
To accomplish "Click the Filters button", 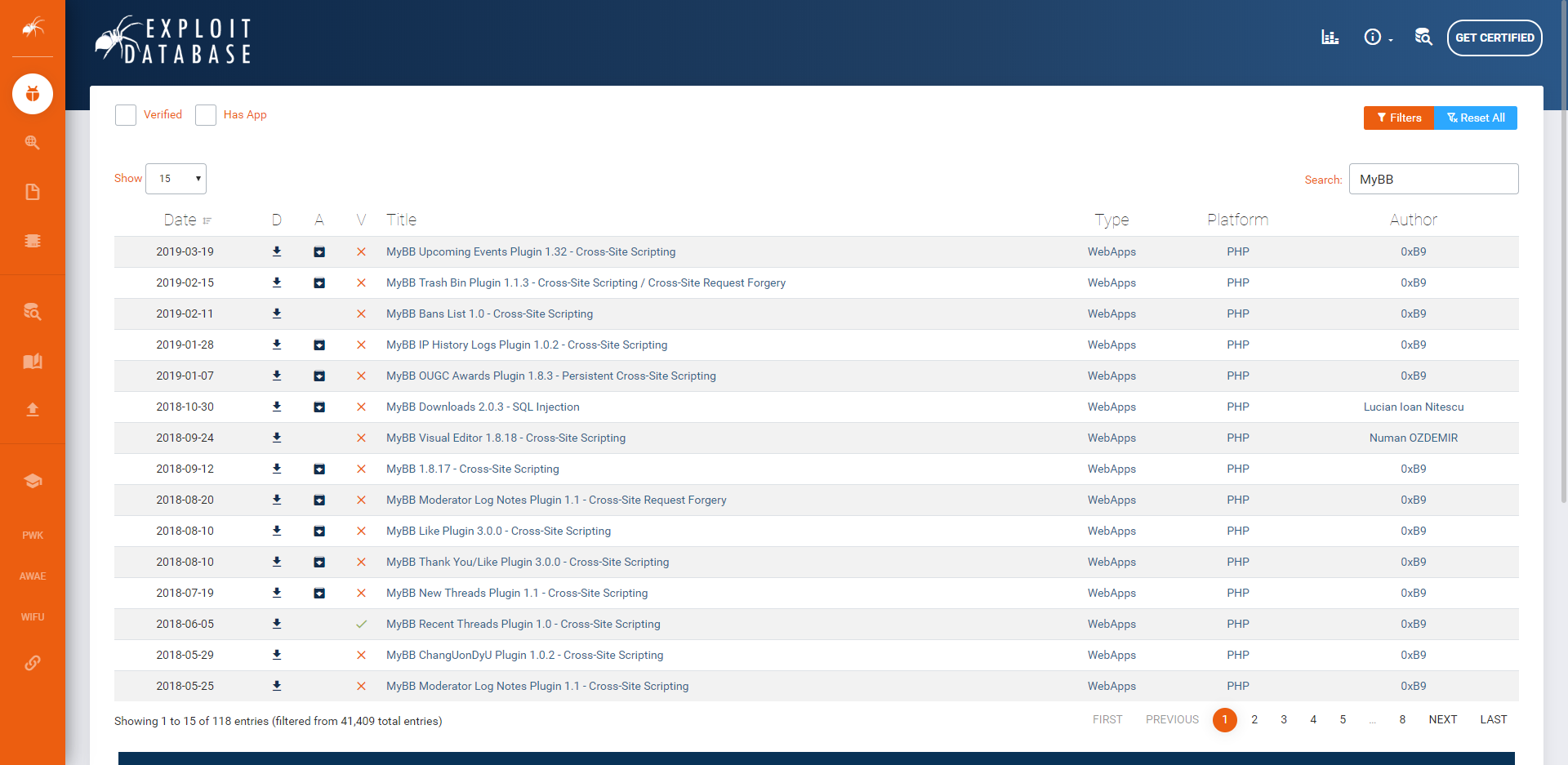I will pos(1399,118).
